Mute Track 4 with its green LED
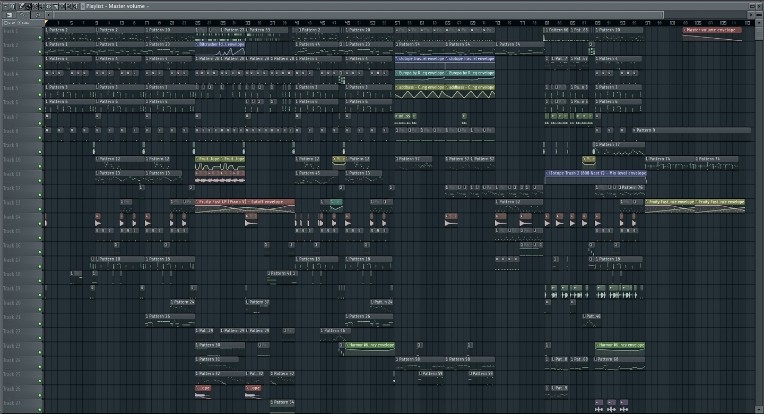Viewport: 764px width, 414px height. (x=40, y=80)
